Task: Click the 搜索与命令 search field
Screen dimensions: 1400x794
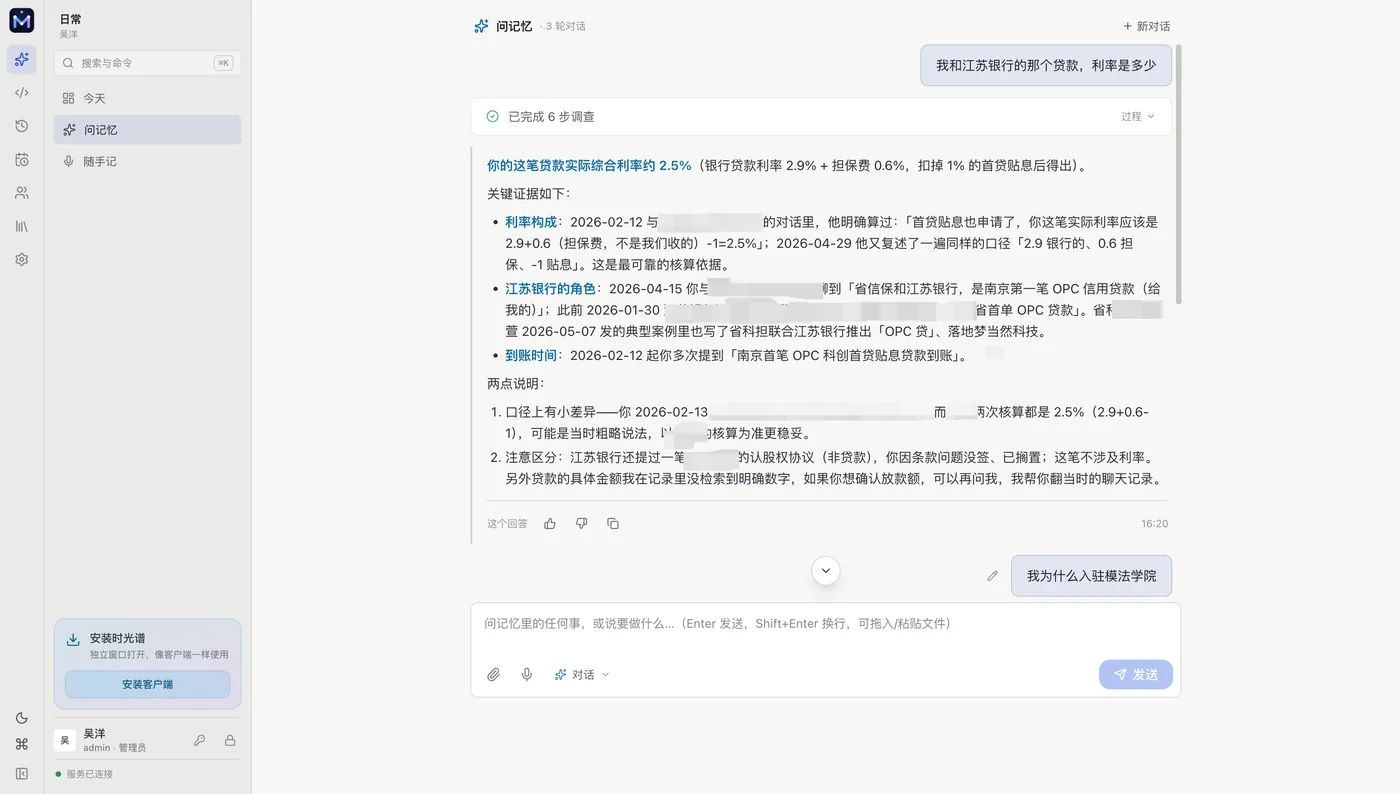Action: click(x=147, y=63)
